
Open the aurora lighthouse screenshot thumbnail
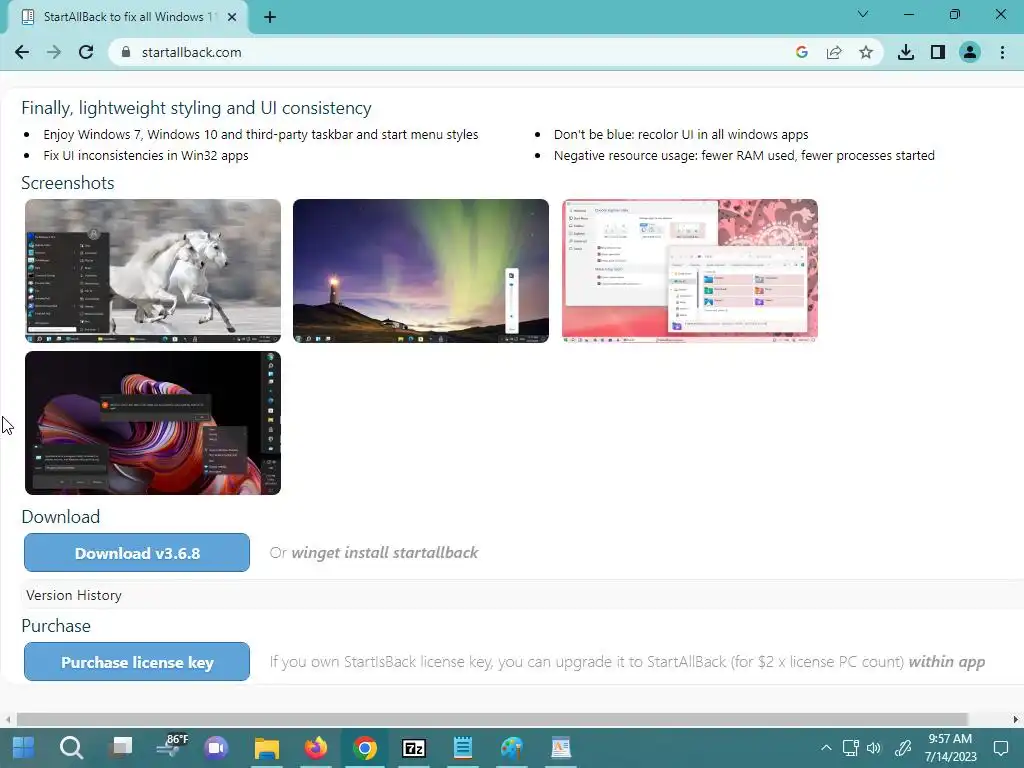(421, 271)
